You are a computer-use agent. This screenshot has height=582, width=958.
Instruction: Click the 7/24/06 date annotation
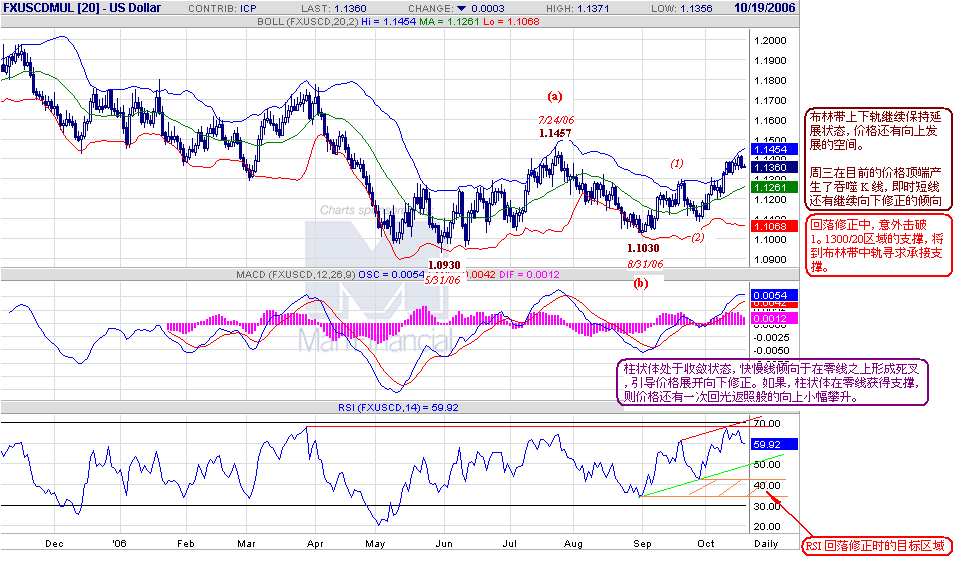556,120
